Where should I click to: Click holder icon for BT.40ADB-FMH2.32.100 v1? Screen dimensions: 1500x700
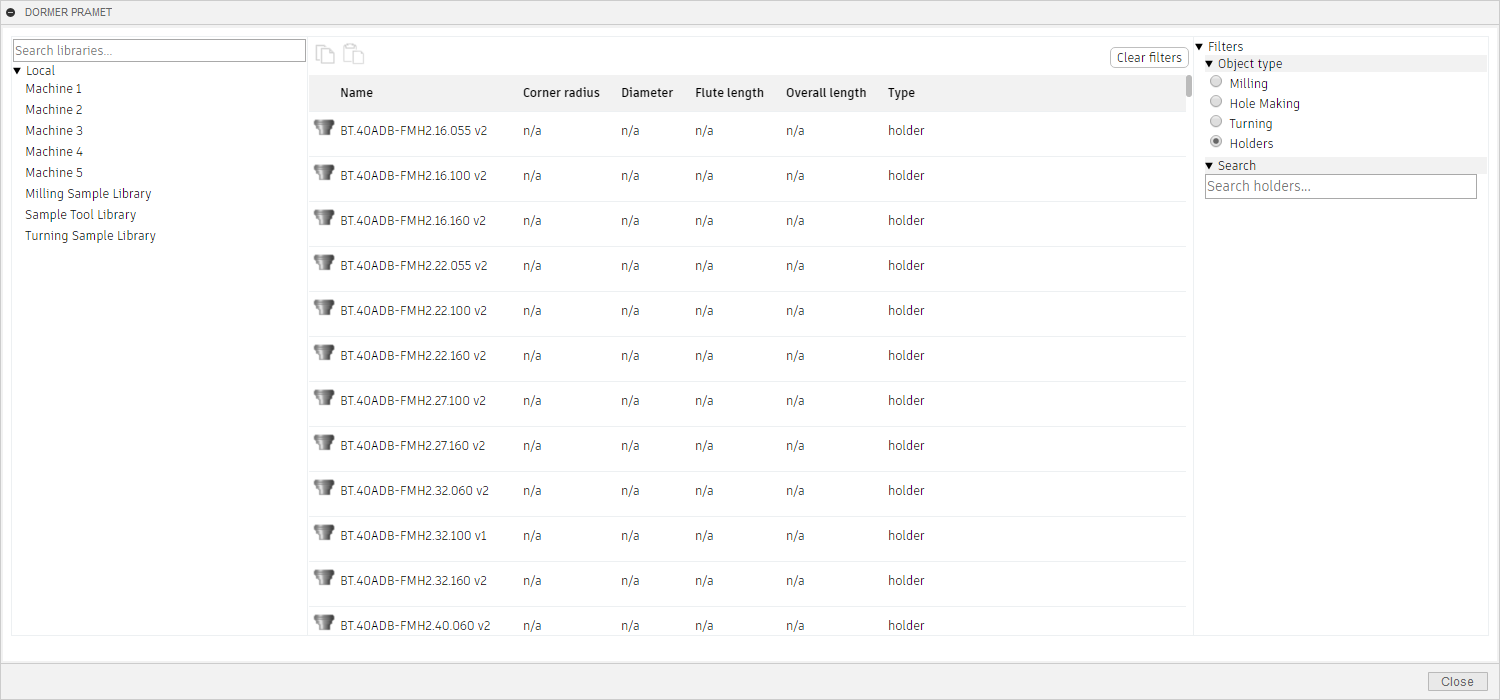(323, 532)
